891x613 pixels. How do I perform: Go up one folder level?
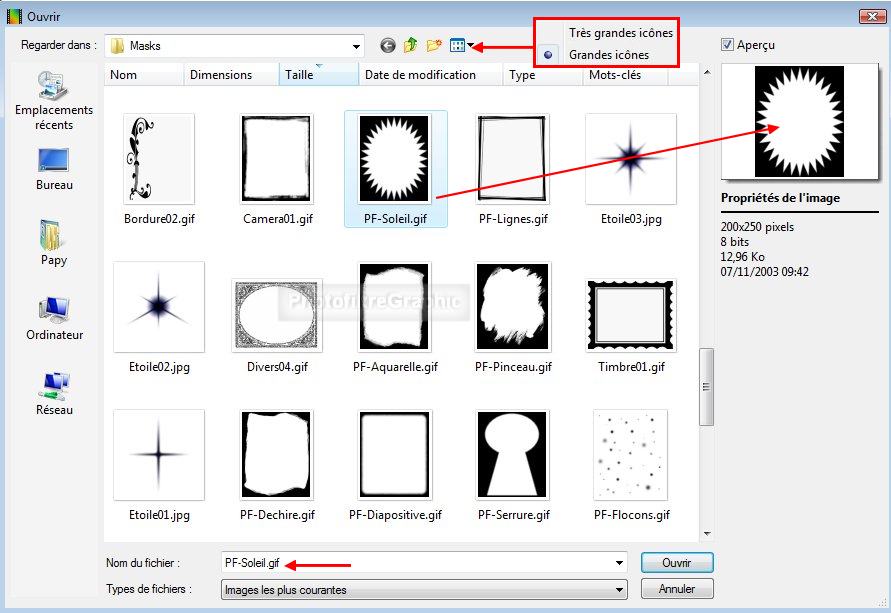coord(411,46)
